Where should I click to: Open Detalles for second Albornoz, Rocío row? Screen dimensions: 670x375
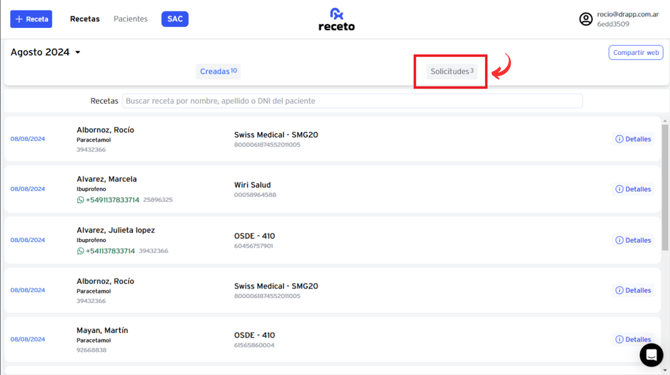click(x=633, y=290)
